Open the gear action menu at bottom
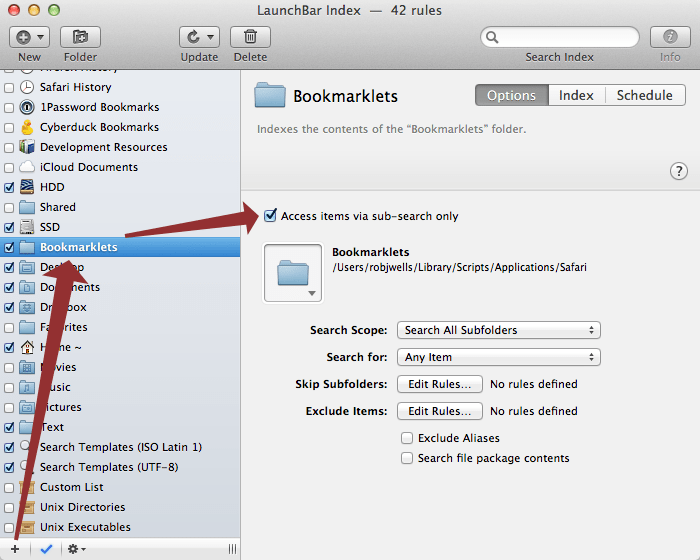This screenshot has height=560, width=700. [76, 549]
